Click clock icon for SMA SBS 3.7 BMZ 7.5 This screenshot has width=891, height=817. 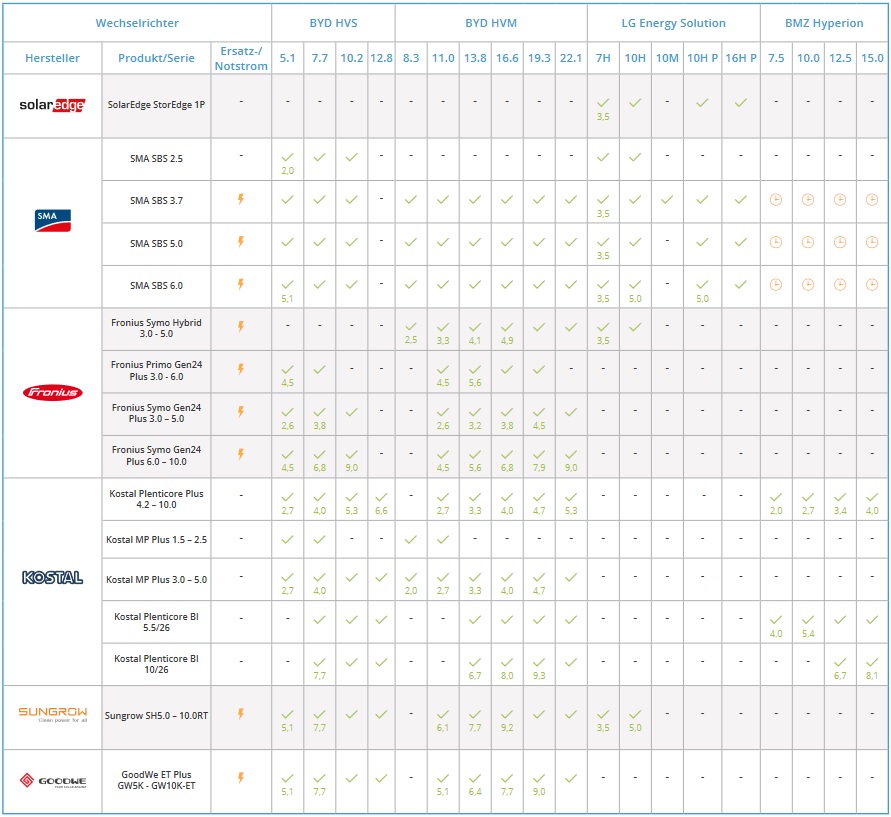coord(776,200)
